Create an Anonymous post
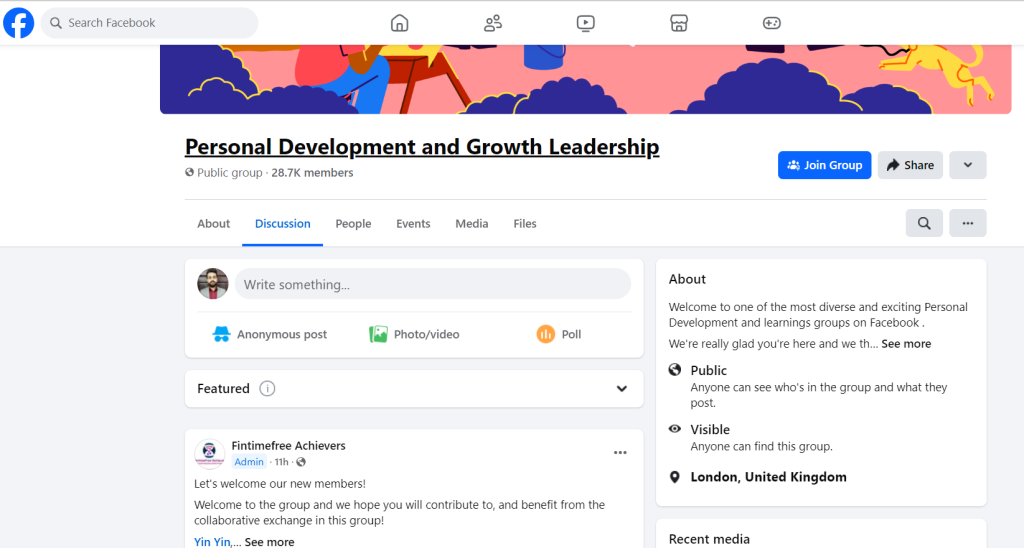Screen dimensions: 1024x548 click(x=270, y=334)
